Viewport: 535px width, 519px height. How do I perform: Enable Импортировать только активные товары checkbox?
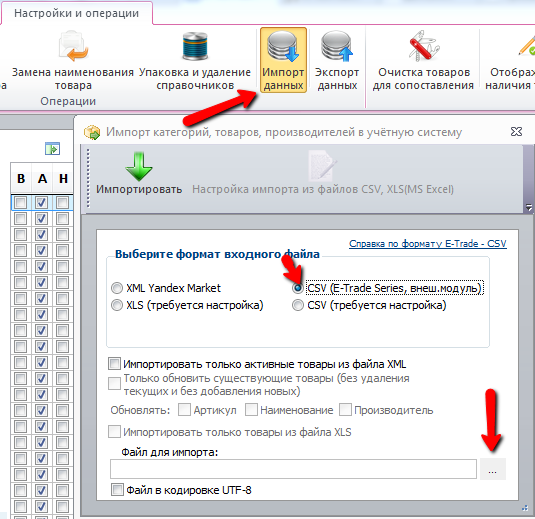point(114,364)
